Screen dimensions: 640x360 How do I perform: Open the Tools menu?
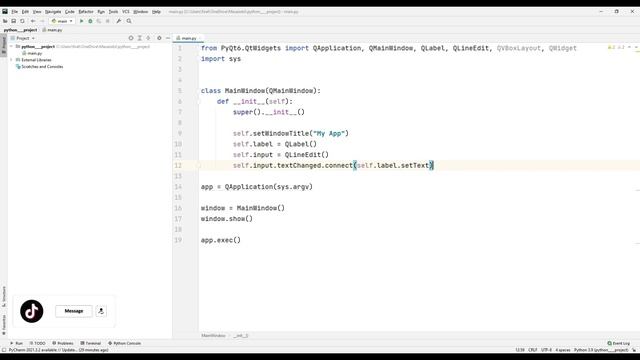pos(113,12)
